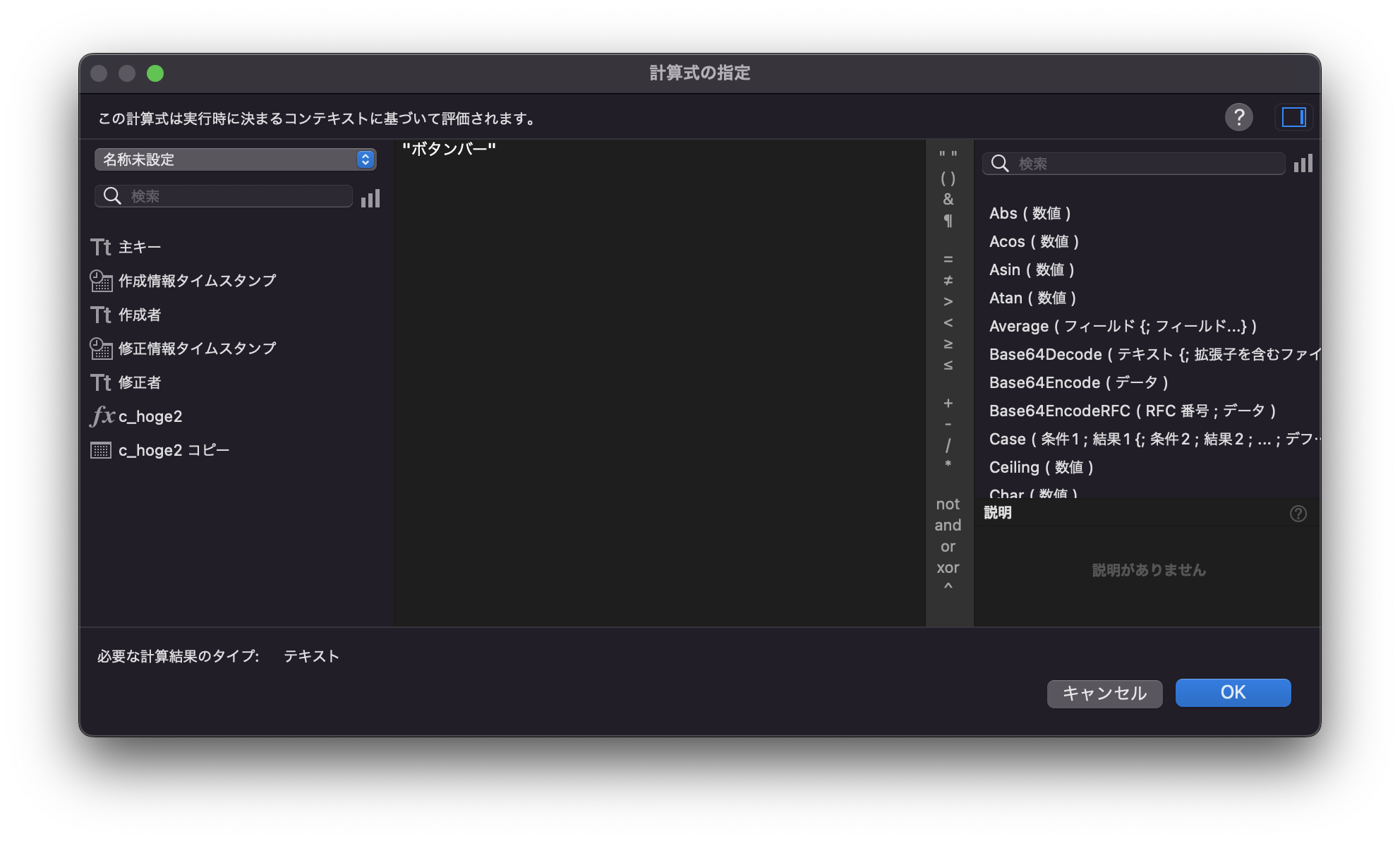Open the help question mark button
1400x841 pixels.
point(1238,117)
